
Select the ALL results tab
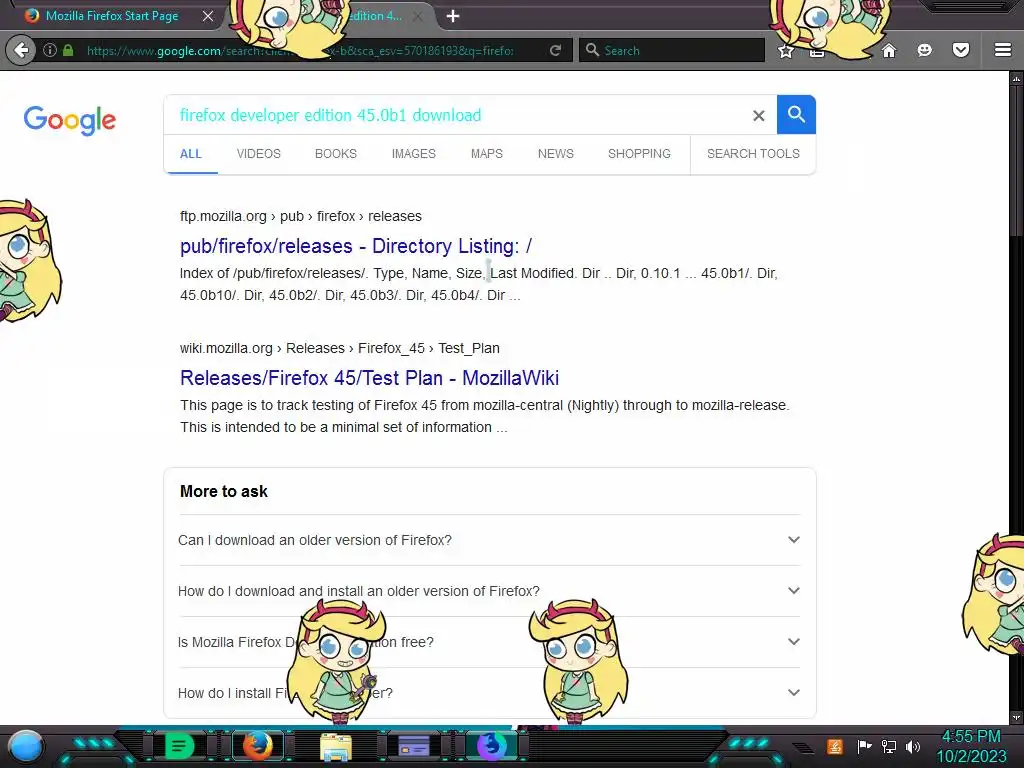click(x=191, y=154)
